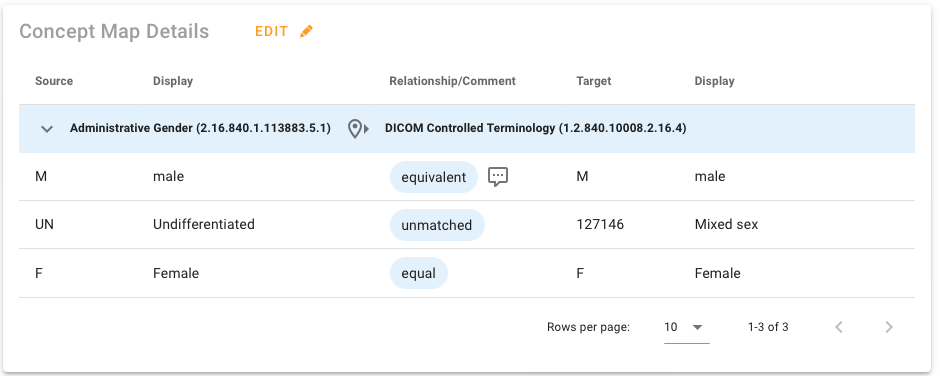This screenshot has width=940, height=376.
Task: Click the dropdown arrow beside 10
Action: tap(697, 327)
